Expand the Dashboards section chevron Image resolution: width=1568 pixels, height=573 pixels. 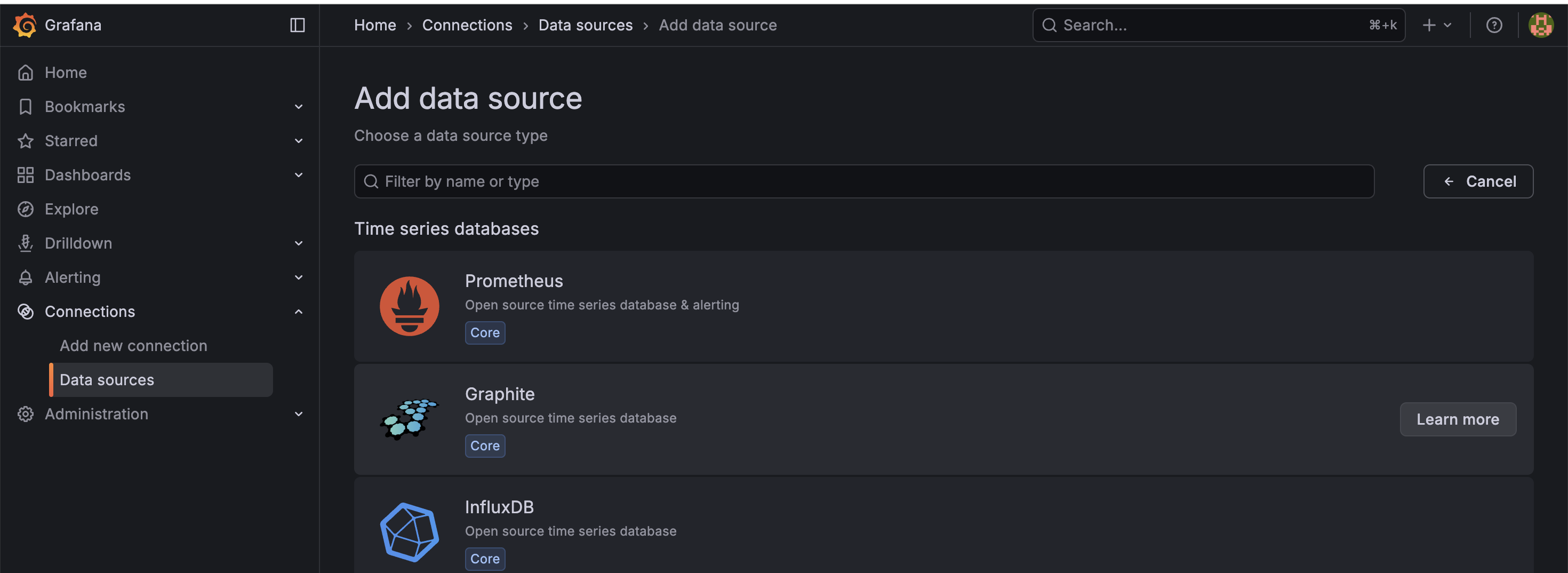point(298,175)
